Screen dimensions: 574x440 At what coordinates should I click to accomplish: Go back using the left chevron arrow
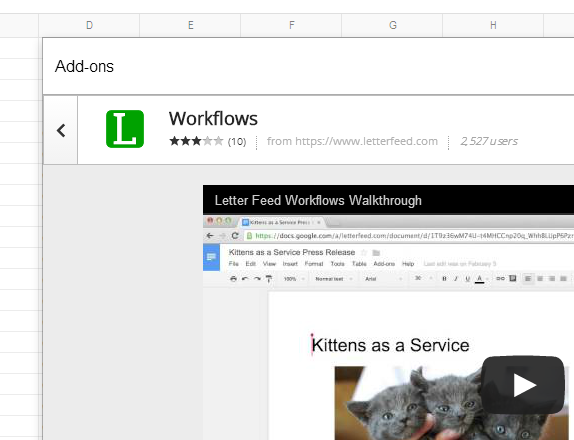point(61,130)
